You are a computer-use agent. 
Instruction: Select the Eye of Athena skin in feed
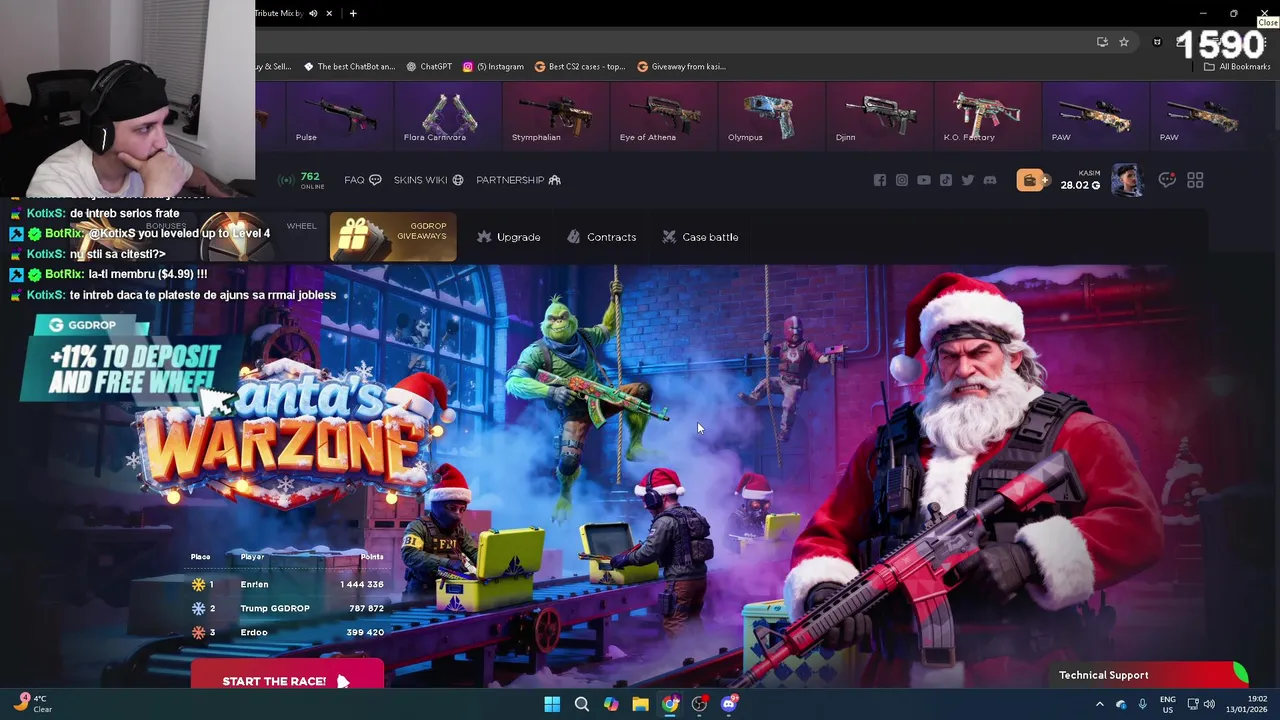tap(664, 114)
